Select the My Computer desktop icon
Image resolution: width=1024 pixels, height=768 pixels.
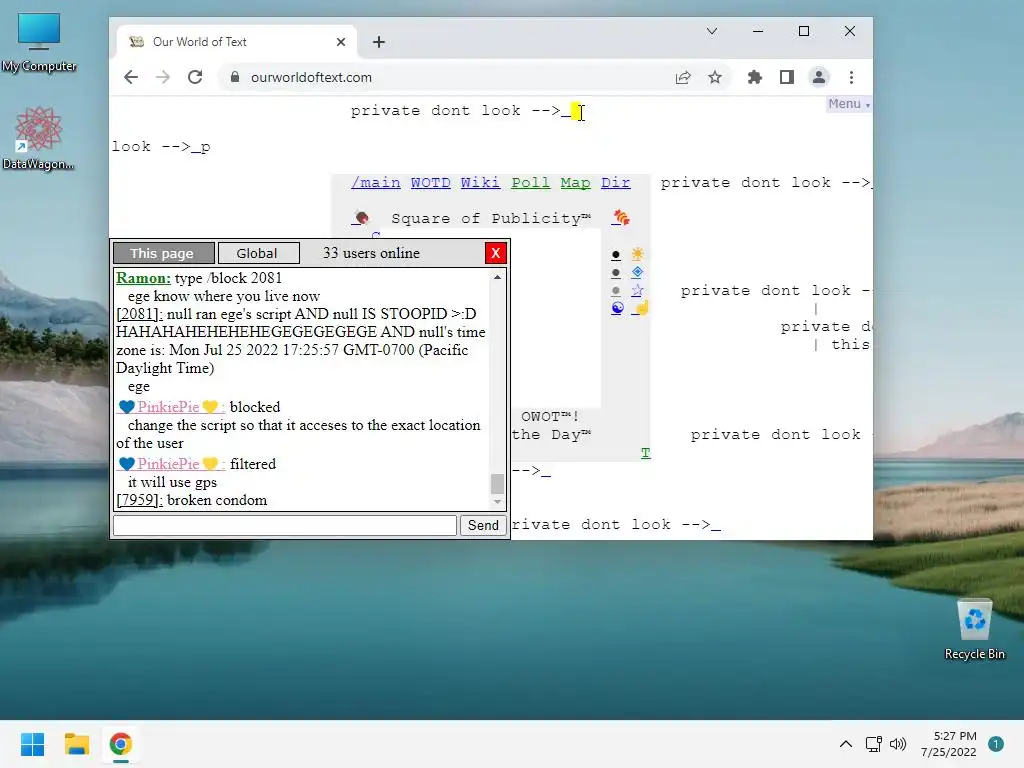(39, 43)
